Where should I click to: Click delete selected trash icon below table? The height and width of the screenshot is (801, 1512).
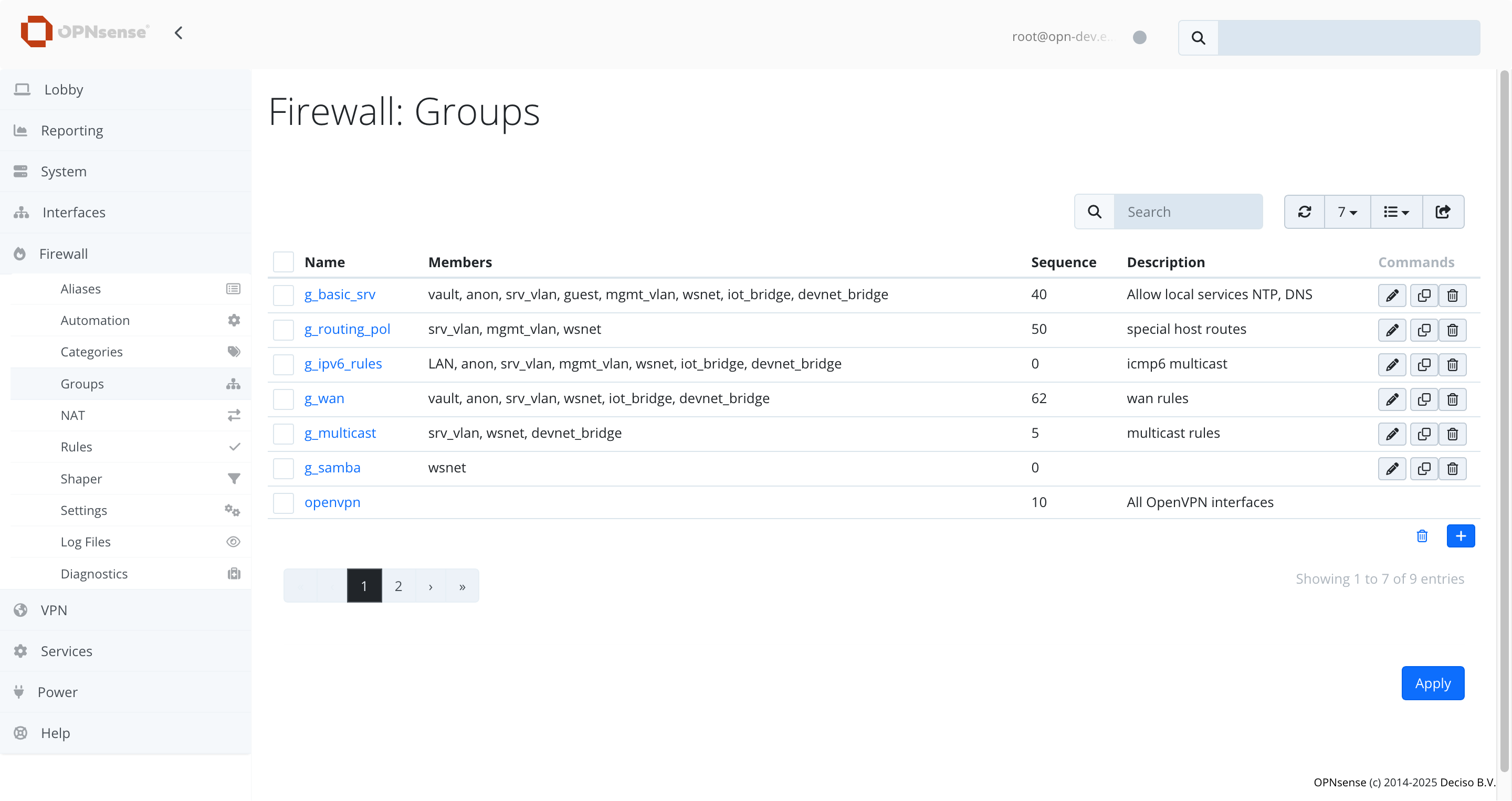(1422, 536)
